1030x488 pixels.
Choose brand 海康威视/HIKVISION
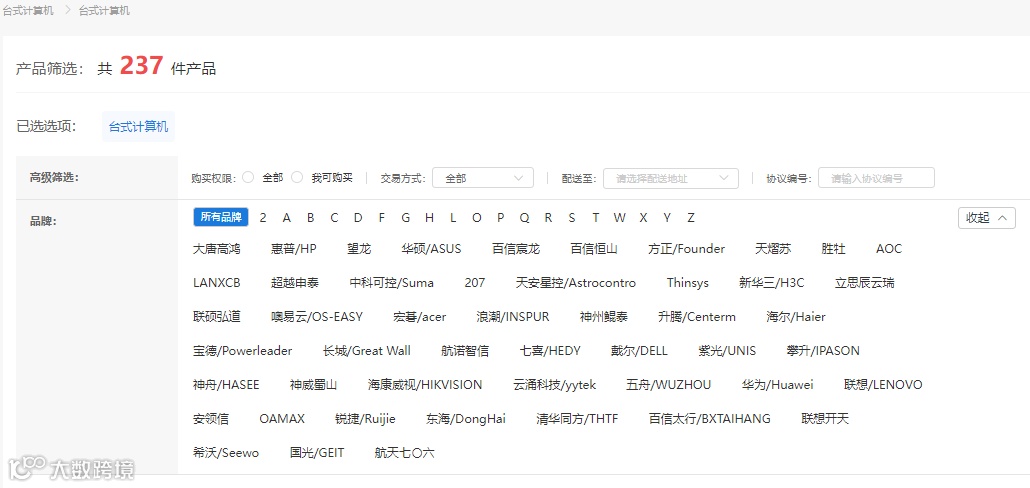425,385
